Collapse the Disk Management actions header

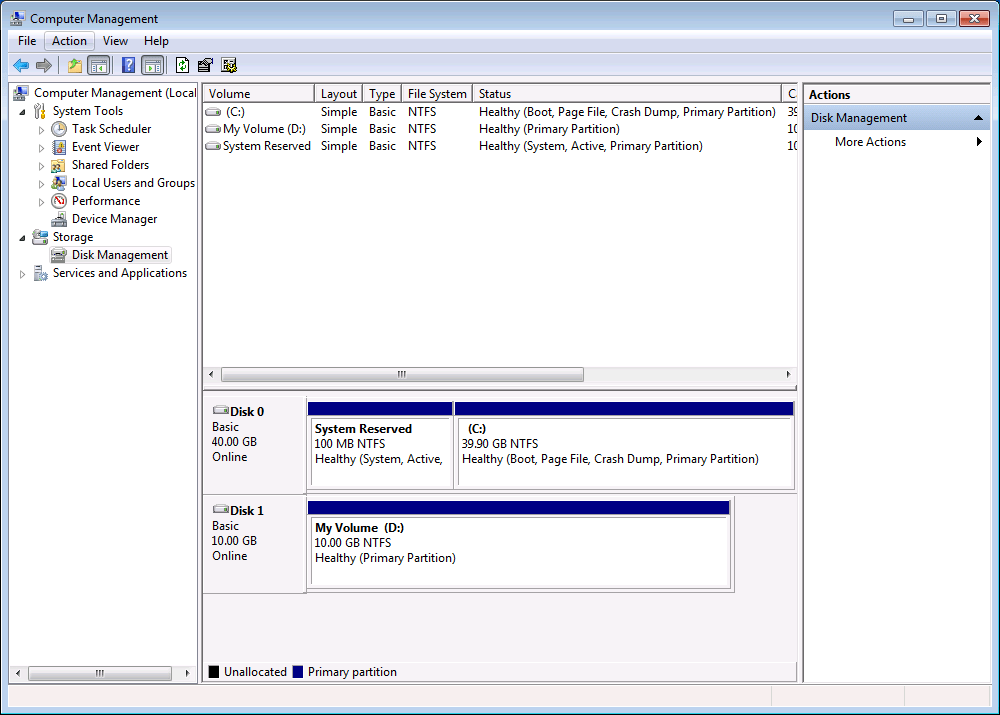tap(978, 118)
